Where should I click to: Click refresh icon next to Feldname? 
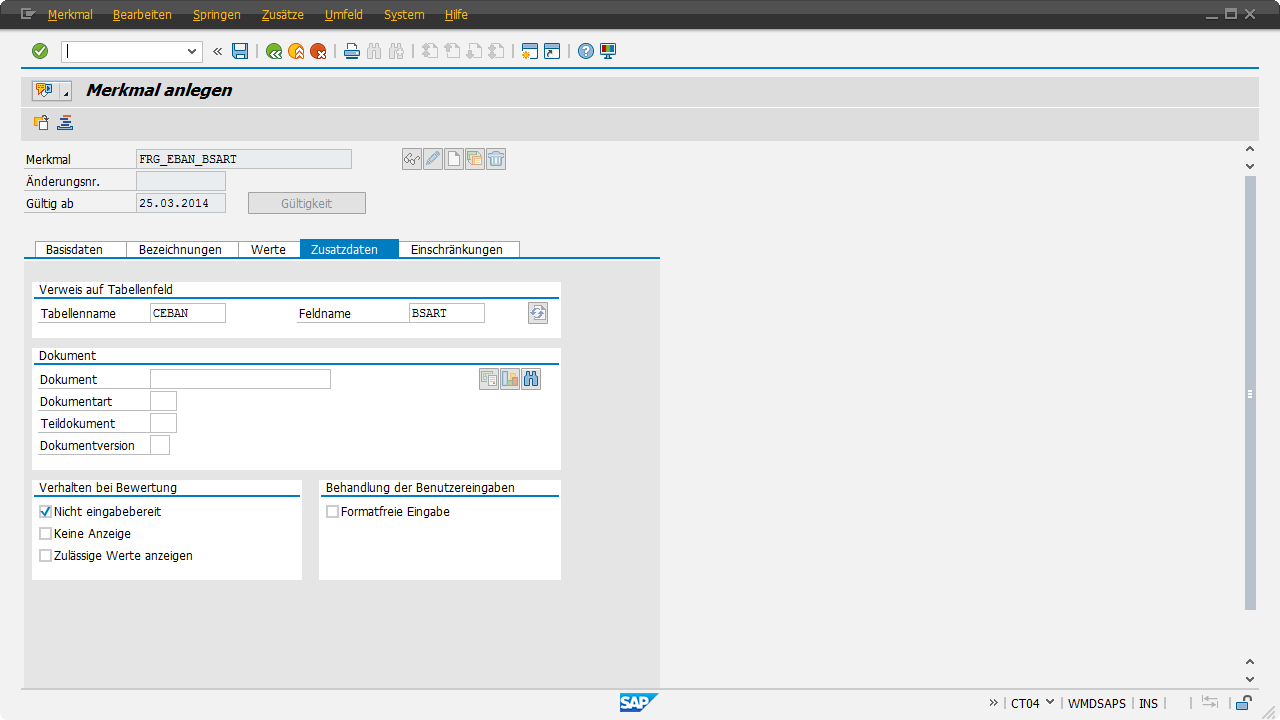[538, 313]
